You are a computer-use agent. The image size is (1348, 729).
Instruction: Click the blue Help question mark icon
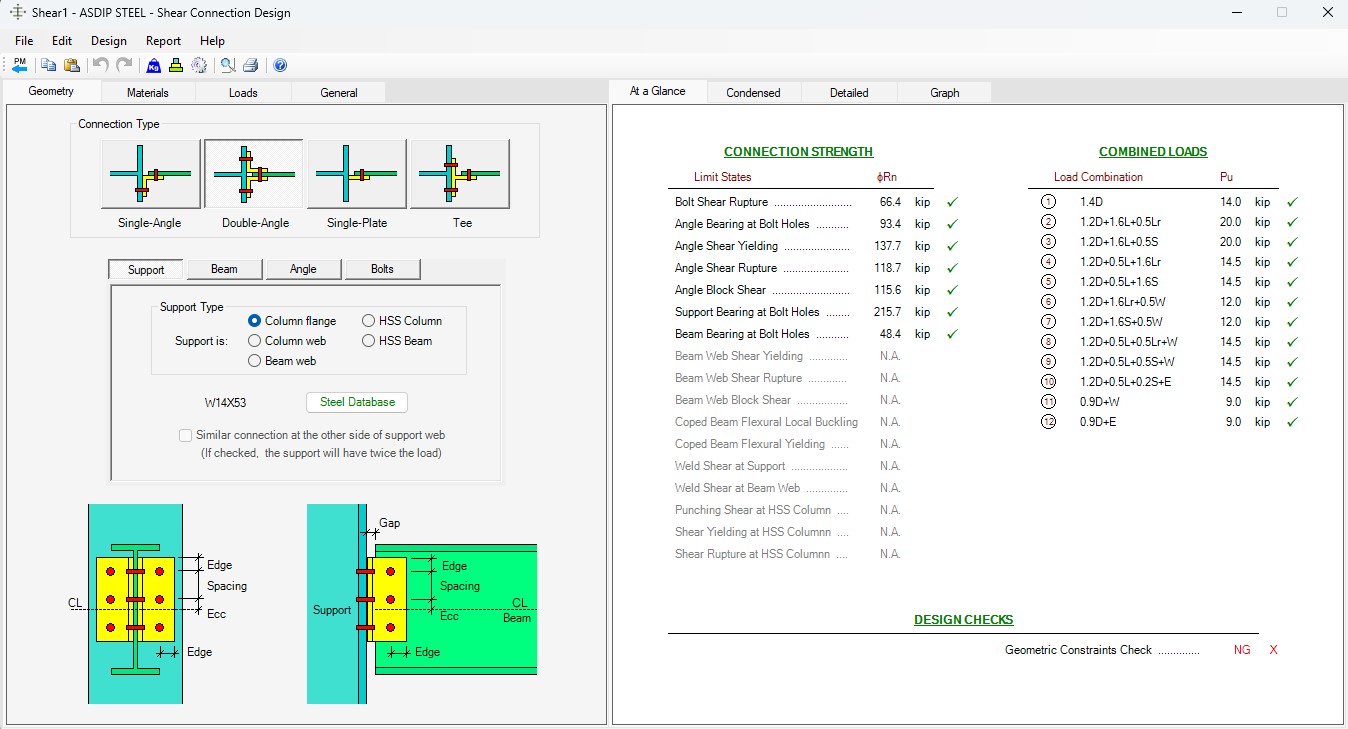point(280,65)
